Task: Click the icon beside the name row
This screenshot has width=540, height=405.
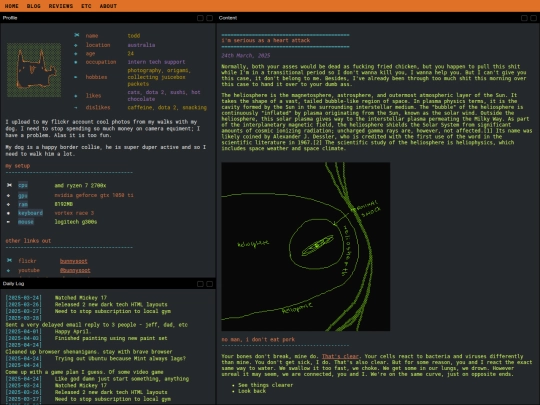Action: coord(76,35)
